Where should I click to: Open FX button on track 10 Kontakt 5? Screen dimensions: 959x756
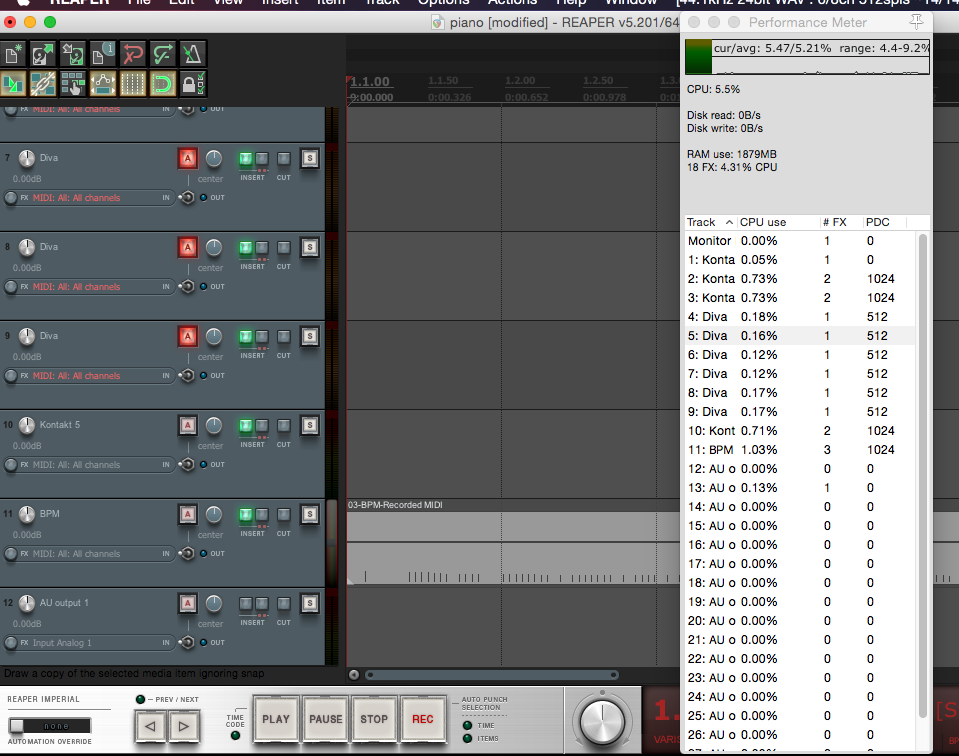click(24, 465)
